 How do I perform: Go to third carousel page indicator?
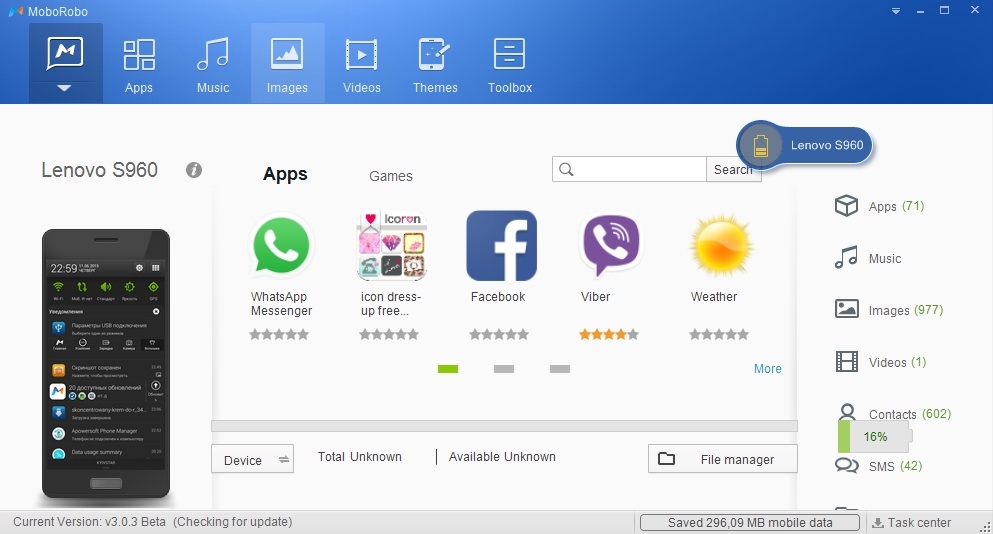[x=560, y=369]
